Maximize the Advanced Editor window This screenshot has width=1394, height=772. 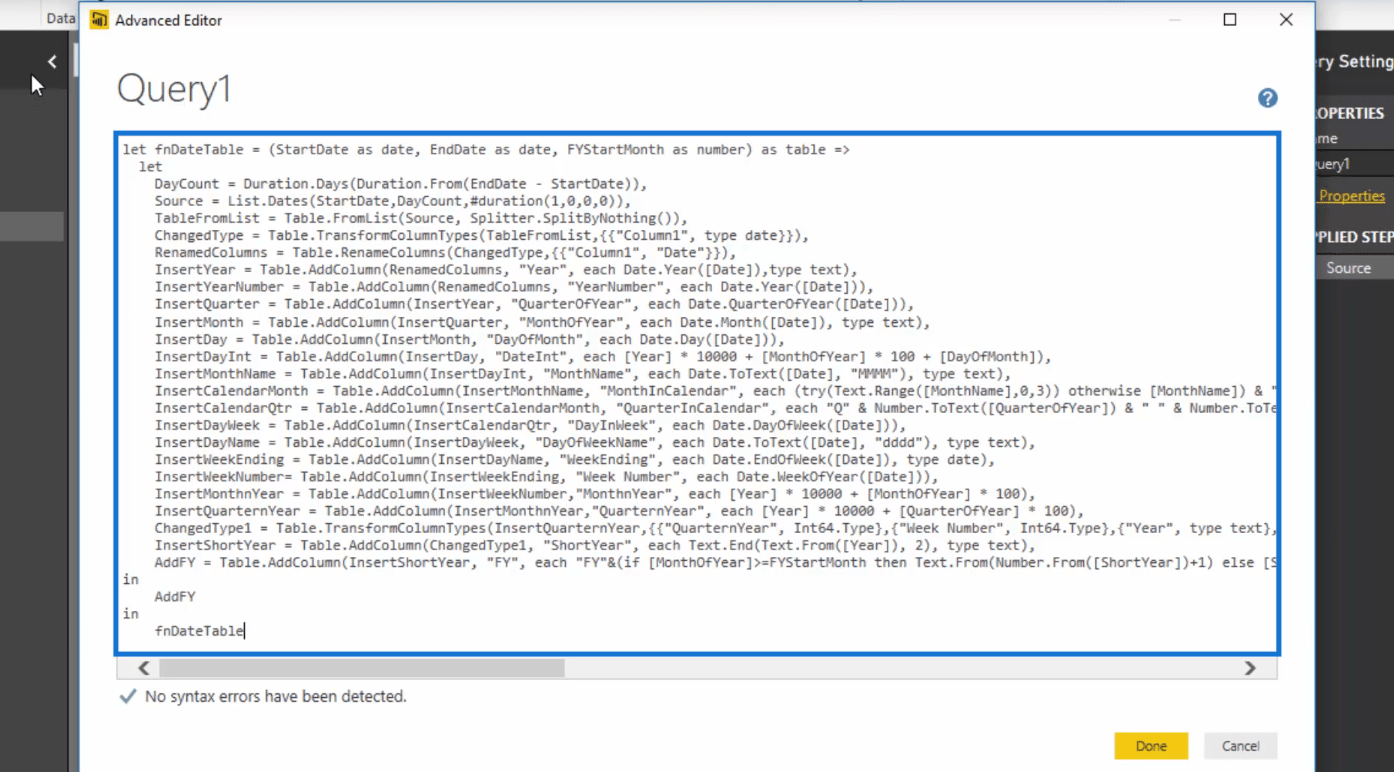coord(1230,20)
